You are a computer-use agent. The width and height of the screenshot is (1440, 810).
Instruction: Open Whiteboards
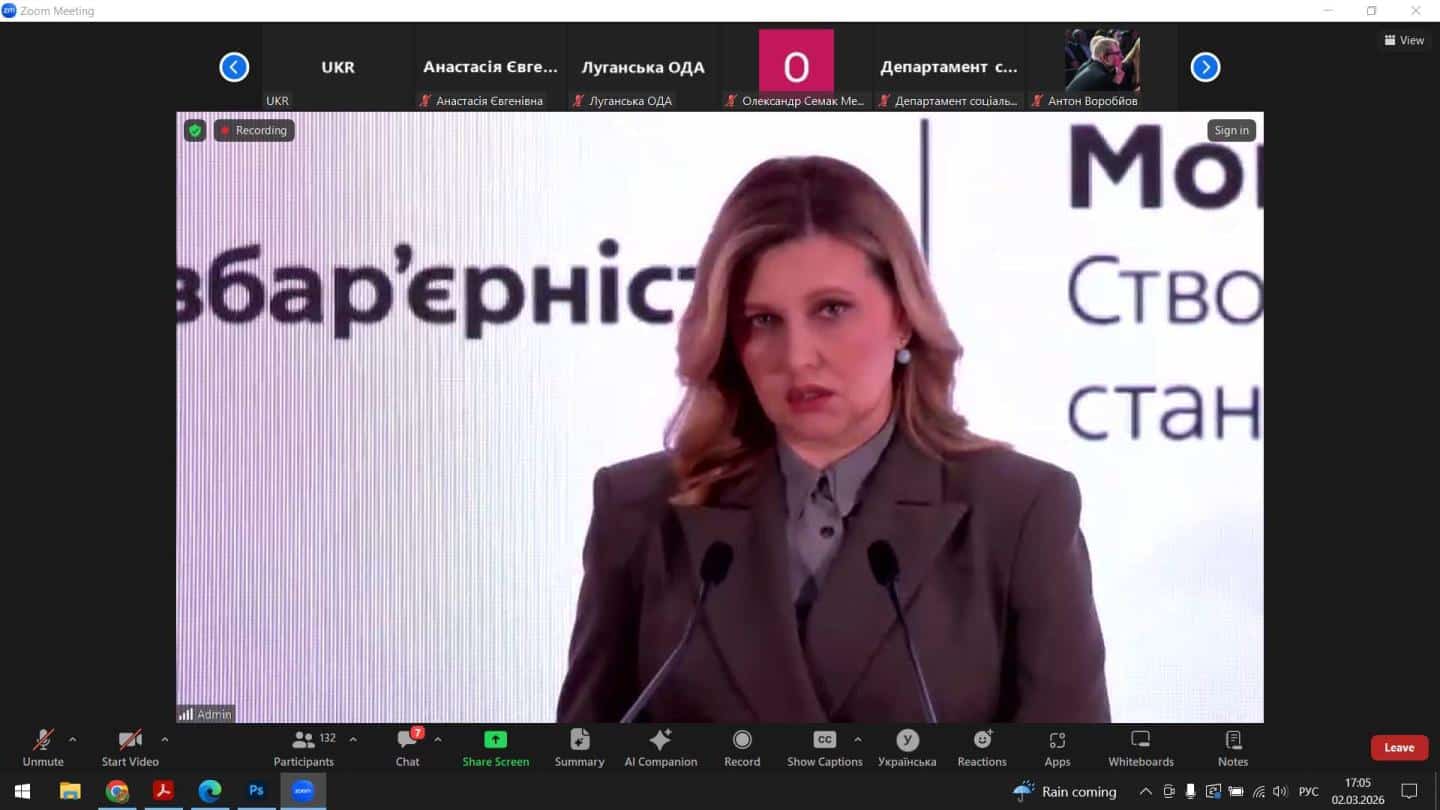[1140, 747]
